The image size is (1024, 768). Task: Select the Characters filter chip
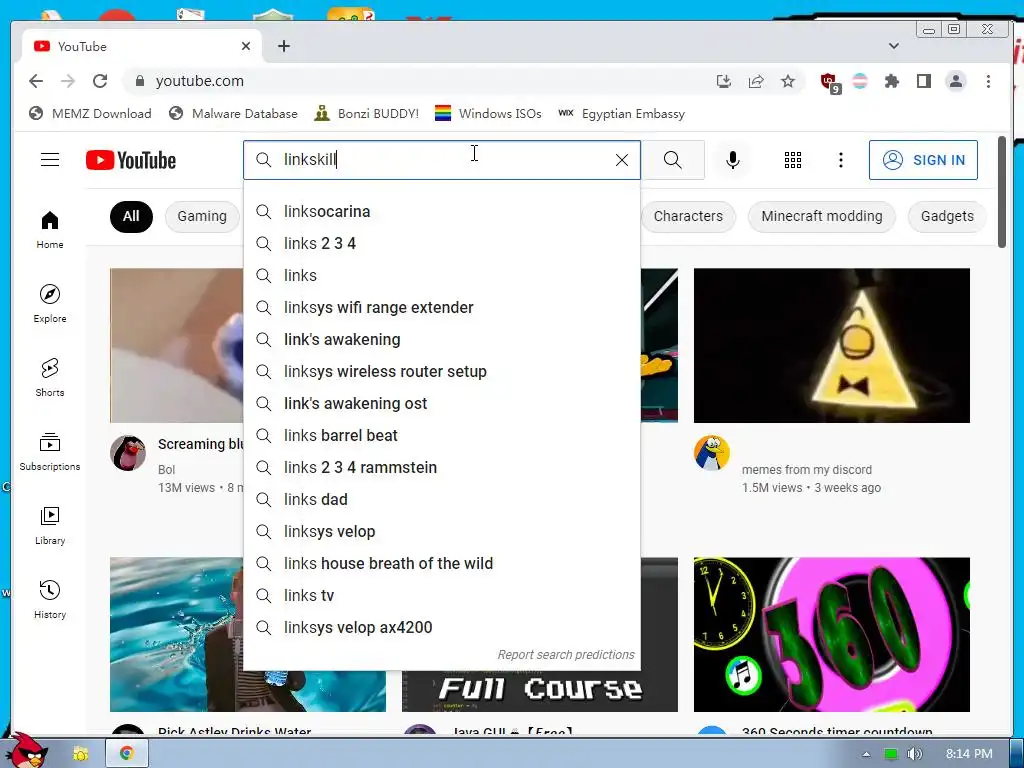(688, 216)
